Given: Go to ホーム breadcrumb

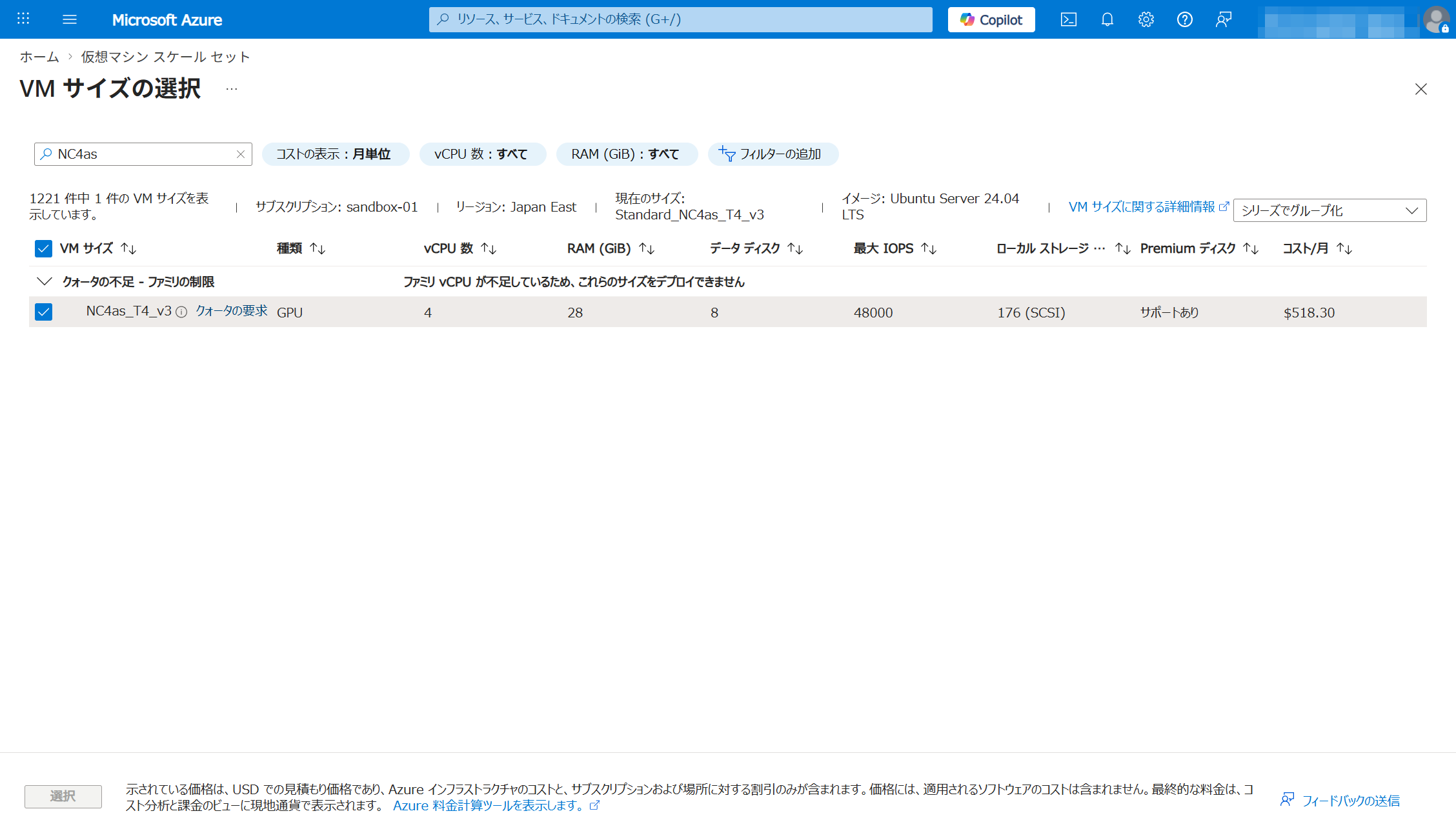Looking at the screenshot, I should [x=39, y=57].
